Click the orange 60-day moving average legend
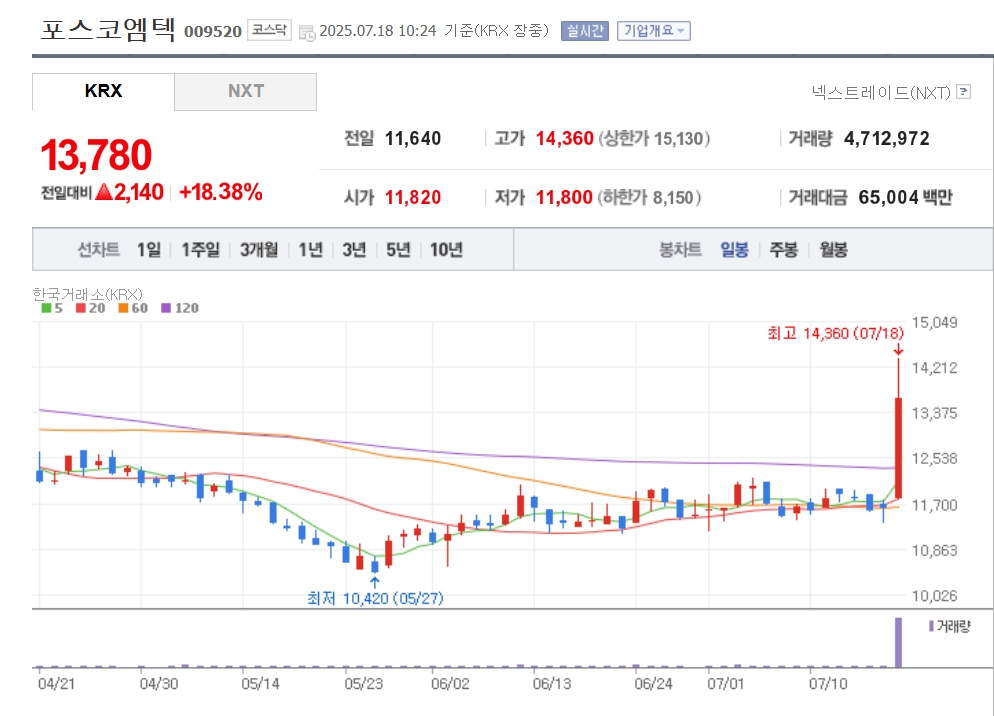The image size is (994, 716). tap(133, 308)
